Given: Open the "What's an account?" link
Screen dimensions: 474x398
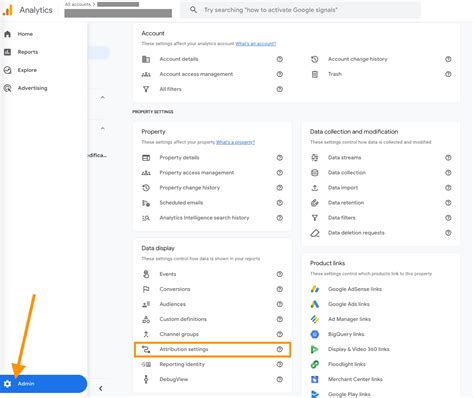Looking at the screenshot, I should point(256,44).
